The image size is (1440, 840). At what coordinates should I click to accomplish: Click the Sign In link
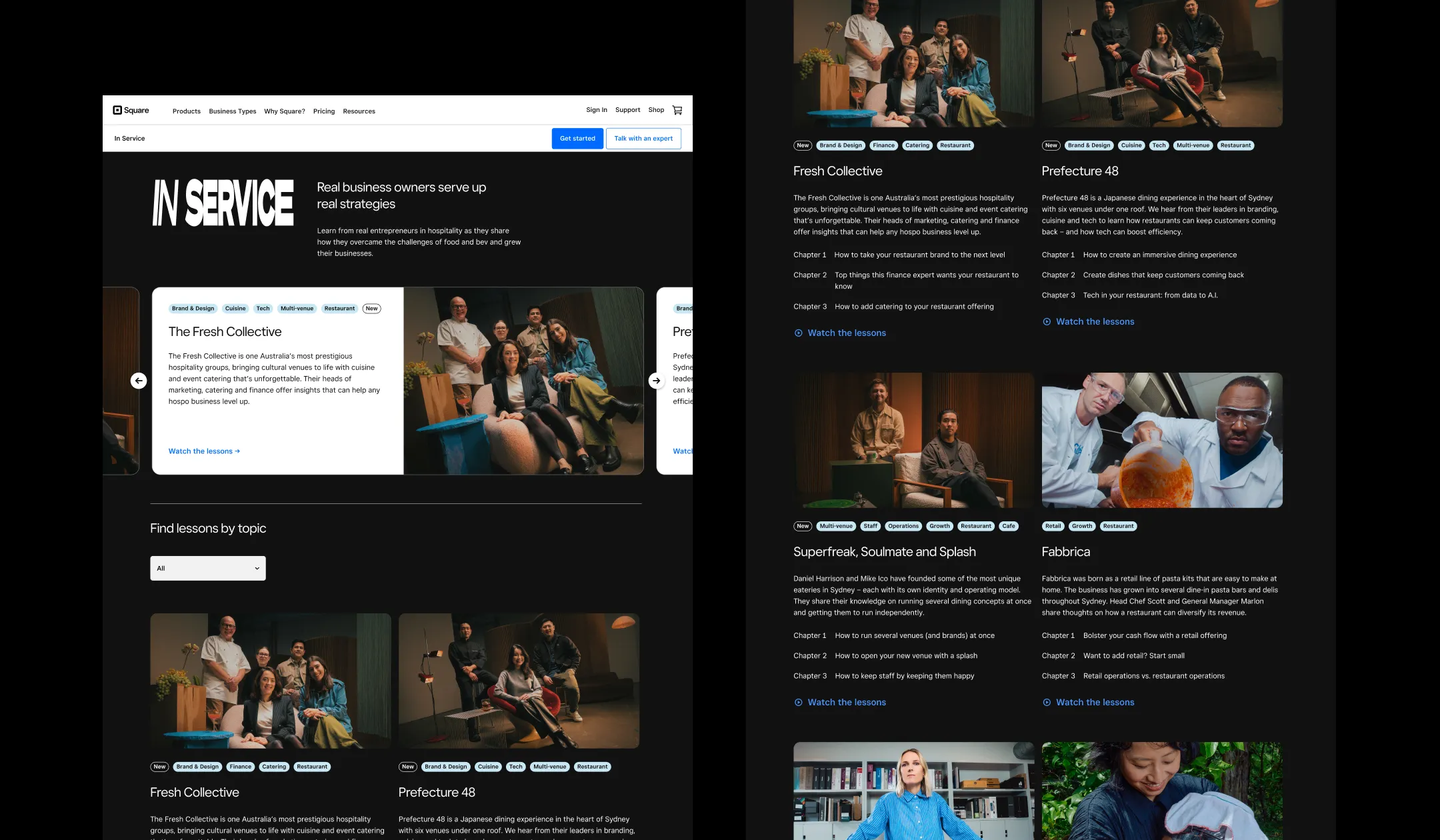(596, 110)
